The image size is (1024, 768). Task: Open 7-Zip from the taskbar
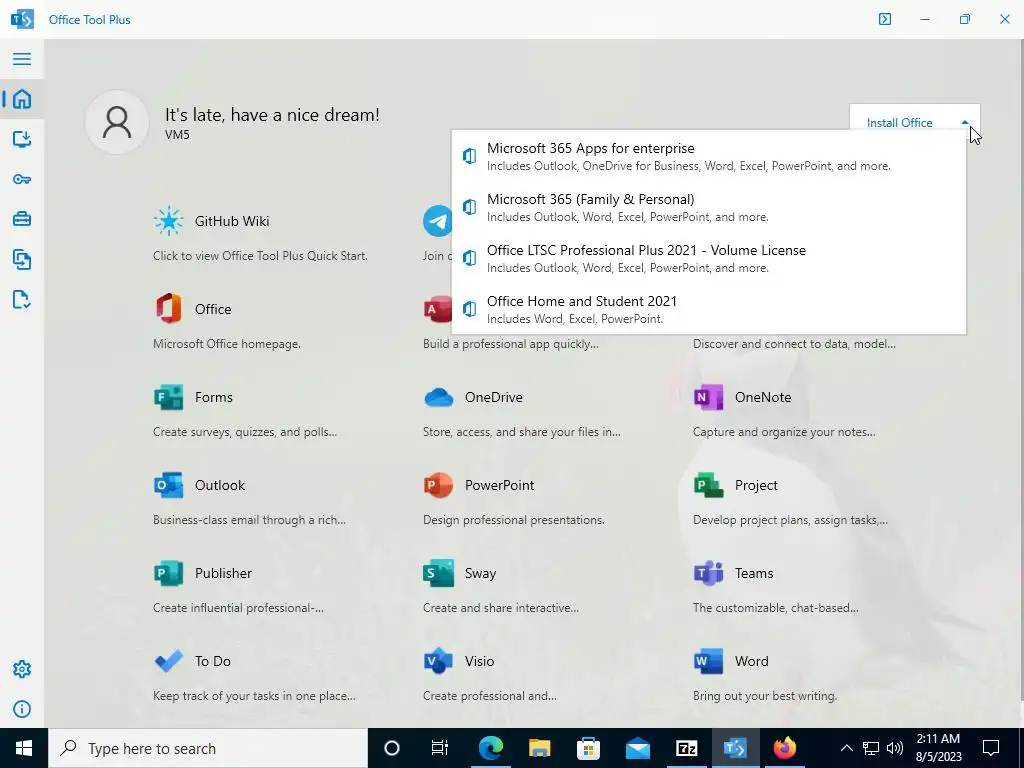(x=686, y=748)
